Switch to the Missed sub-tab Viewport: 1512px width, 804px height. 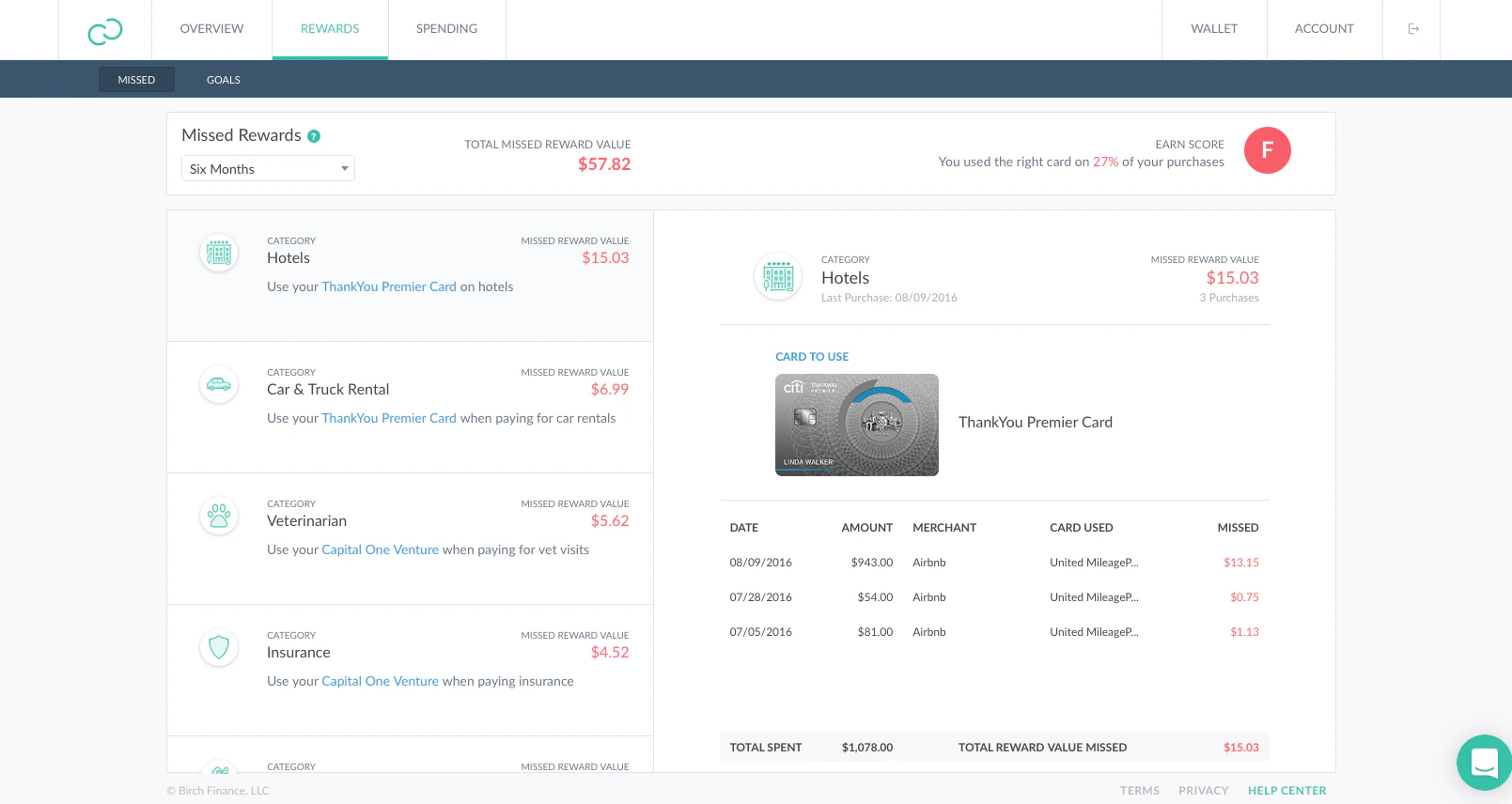[x=136, y=80]
